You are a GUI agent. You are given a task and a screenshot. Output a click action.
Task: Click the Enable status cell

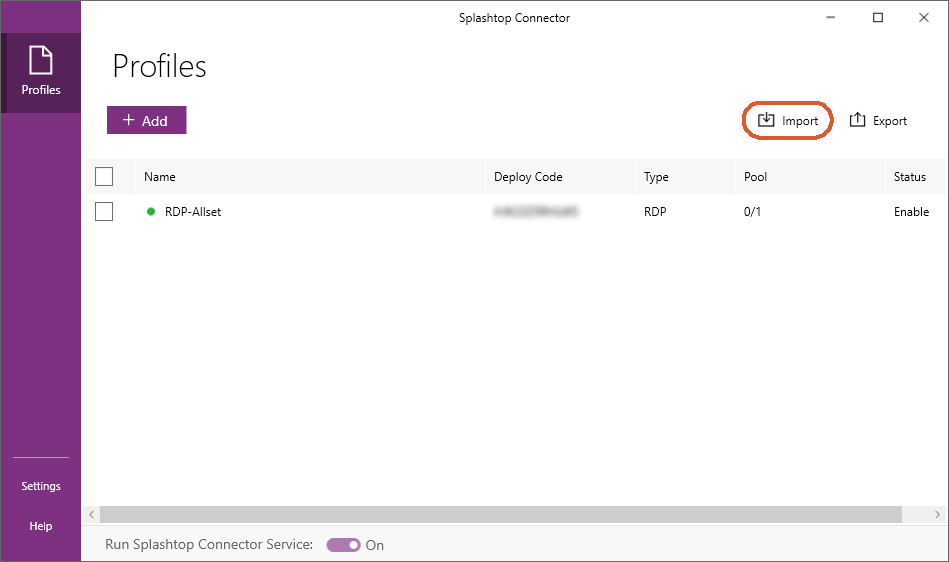pyautogui.click(x=911, y=212)
